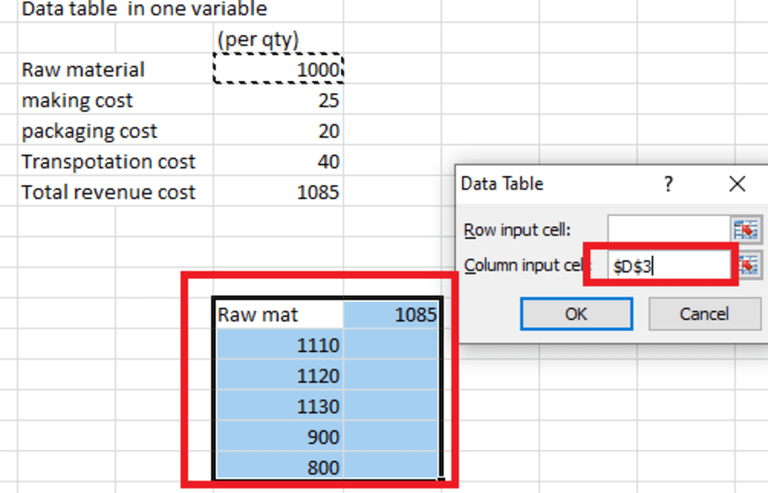The height and width of the screenshot is (493, 768).
Task: Click the Data table in one variable title
Action: (144, 9)
